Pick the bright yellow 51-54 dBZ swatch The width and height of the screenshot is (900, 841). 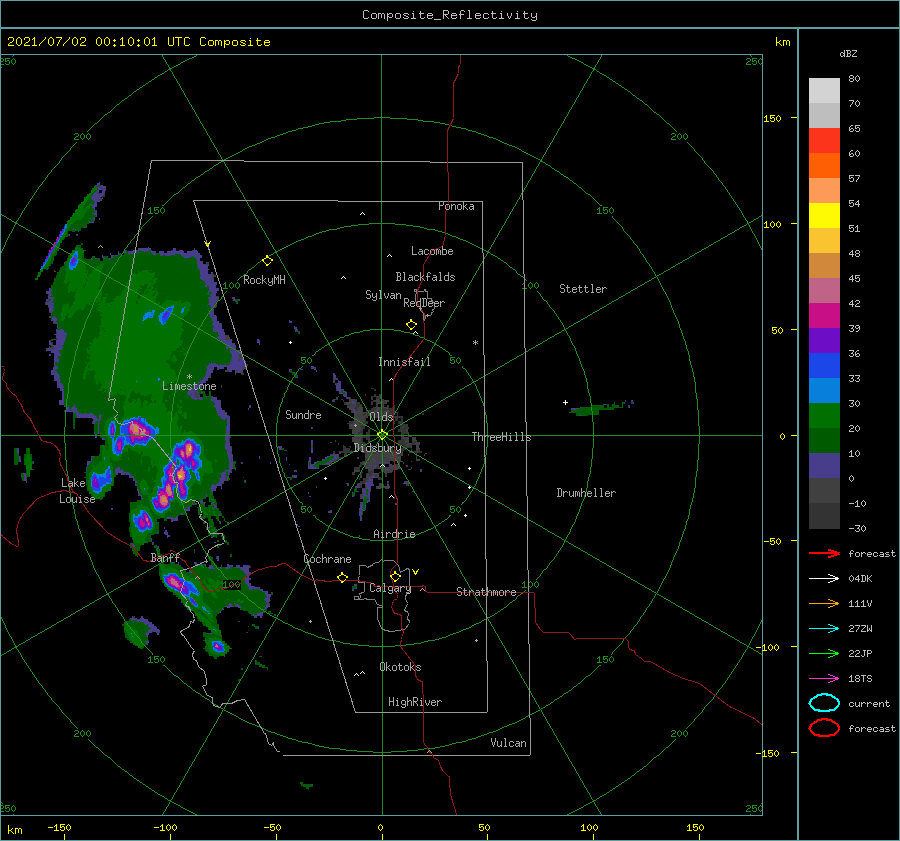tap(824, 216)
